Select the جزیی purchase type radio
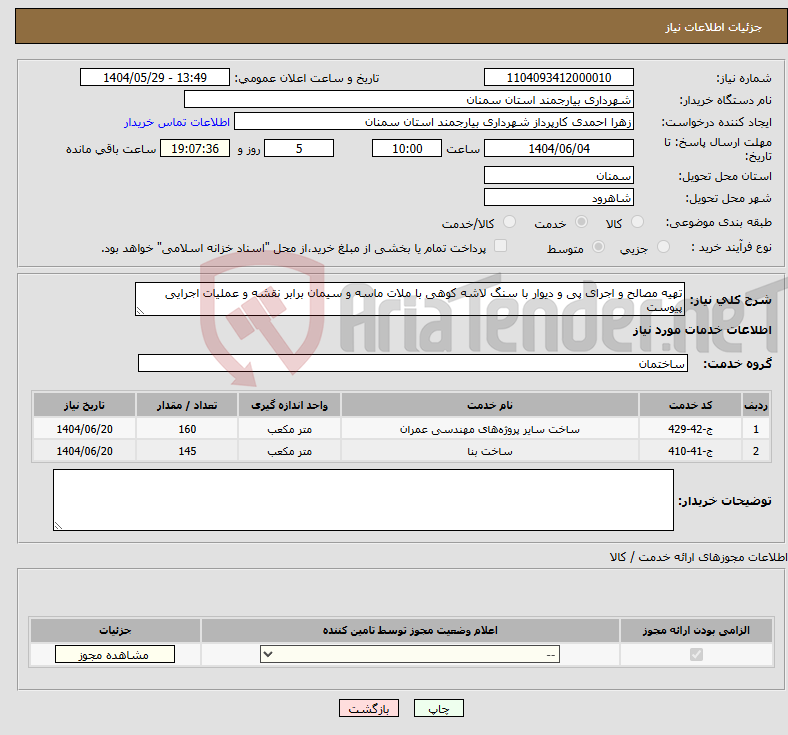Image resolution: width=788 pixels, height=735 pixels. (663, 247)
